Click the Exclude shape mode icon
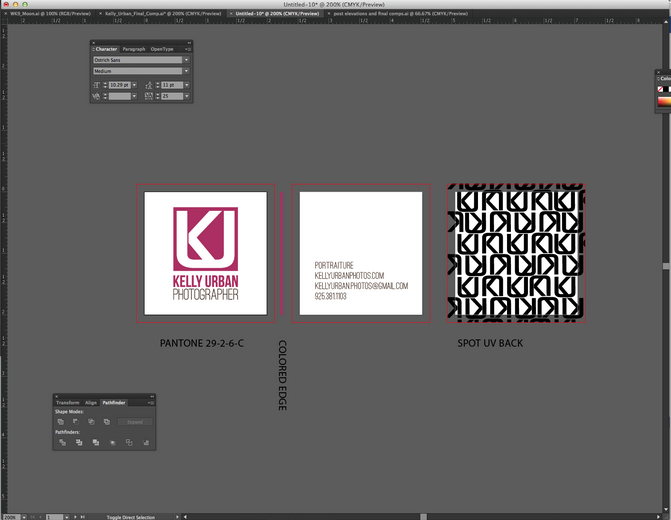Screen dimensions: 671x520 click(107, 422)
